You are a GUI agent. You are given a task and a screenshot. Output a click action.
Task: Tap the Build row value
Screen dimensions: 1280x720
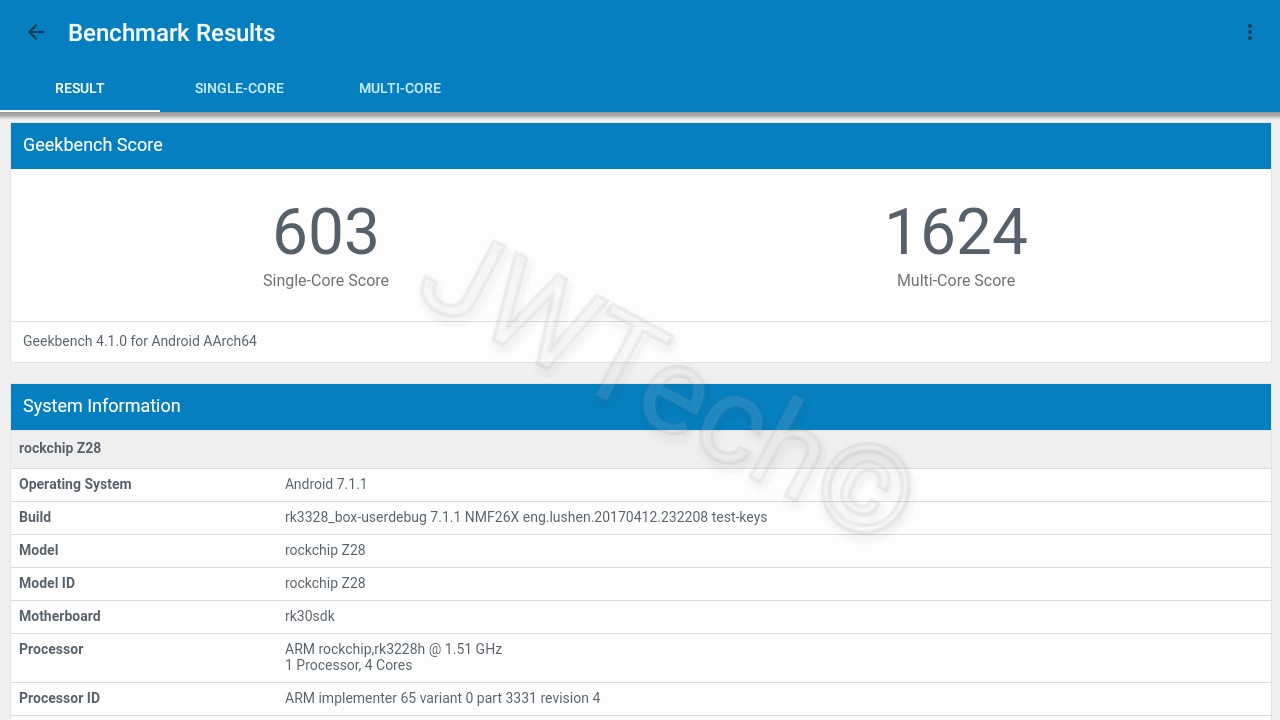(x=526, y=517)
